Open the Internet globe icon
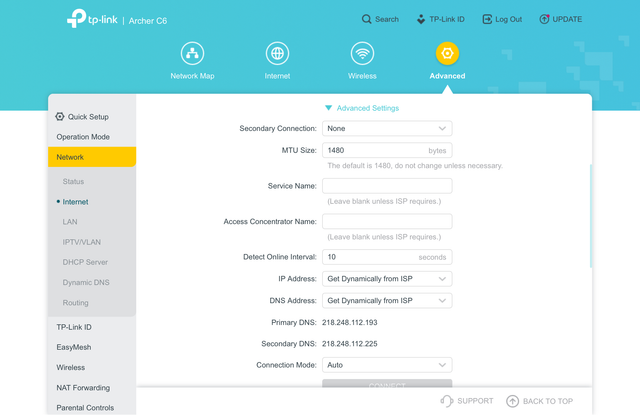 277,54
